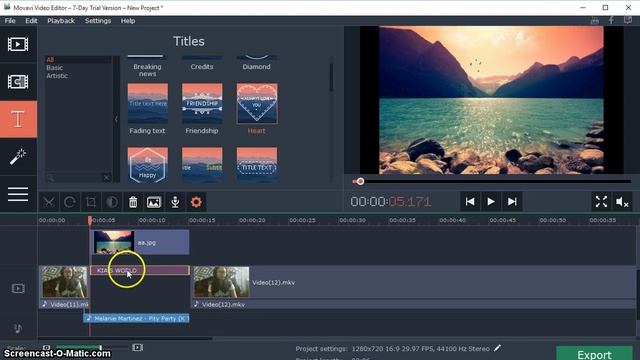Click the zoom in timeline scale icon
The height and width of the screenshot is (360, 640).
(138, 347)
